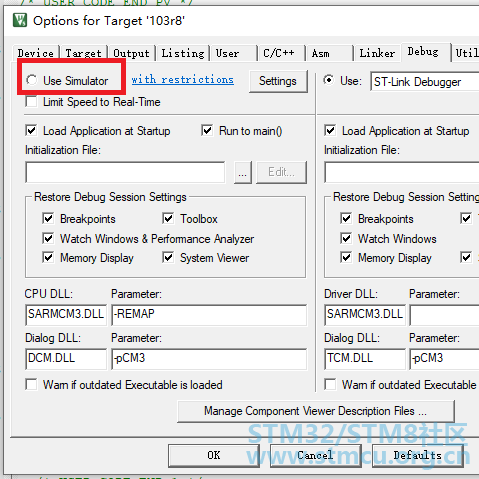
Task: Uncheck simulator Breakpoints checkbox
Action: [48, 219]
